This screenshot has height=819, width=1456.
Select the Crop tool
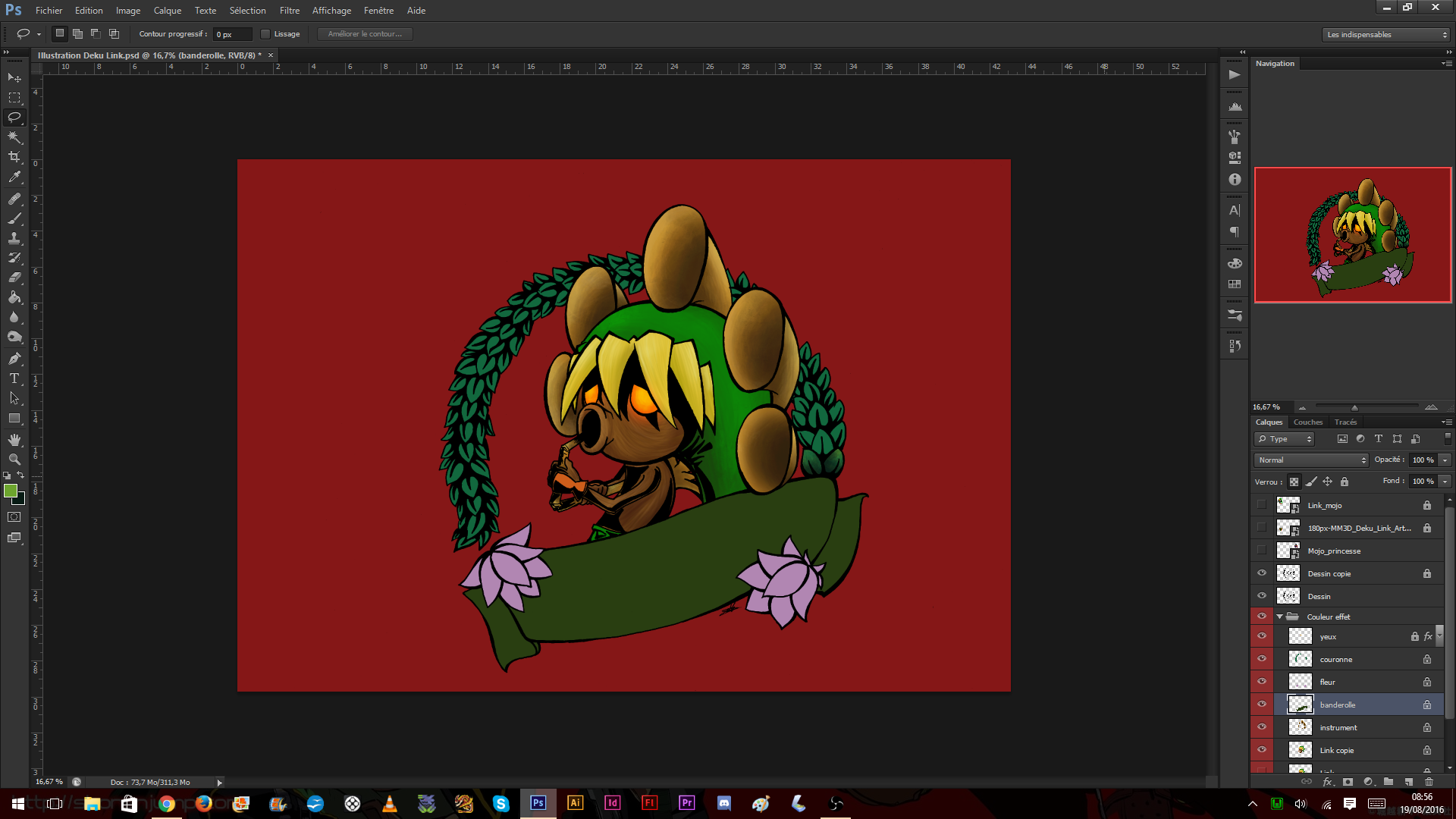coord(14,158)
